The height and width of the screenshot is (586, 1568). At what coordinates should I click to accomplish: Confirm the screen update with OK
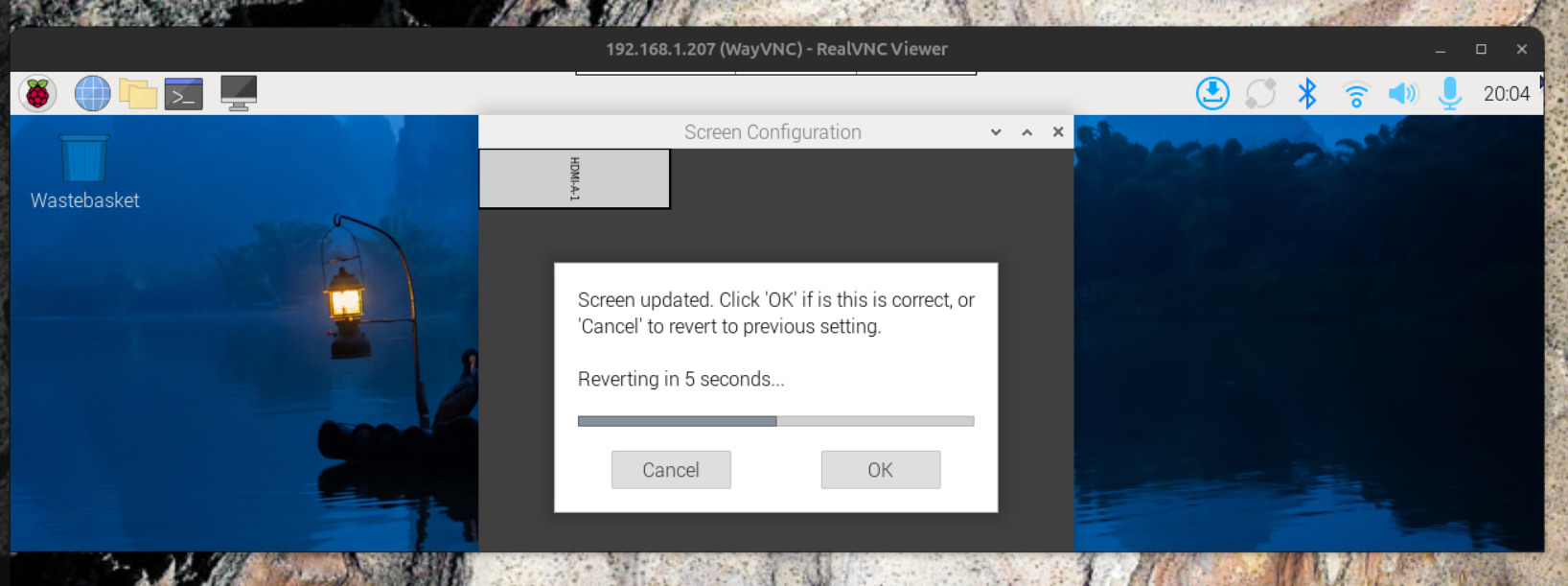click(880, 470)
